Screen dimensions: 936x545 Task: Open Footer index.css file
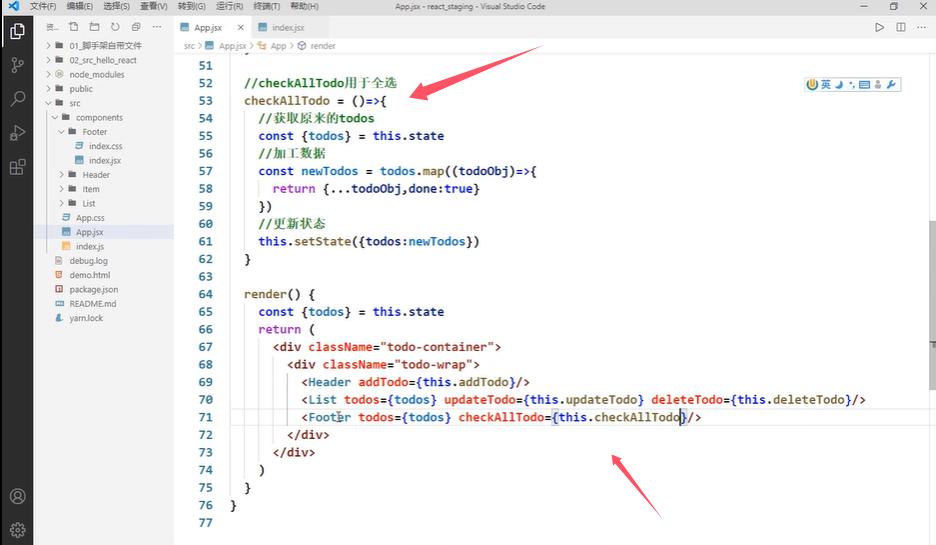pyautogui.click(x=104, y=146)
